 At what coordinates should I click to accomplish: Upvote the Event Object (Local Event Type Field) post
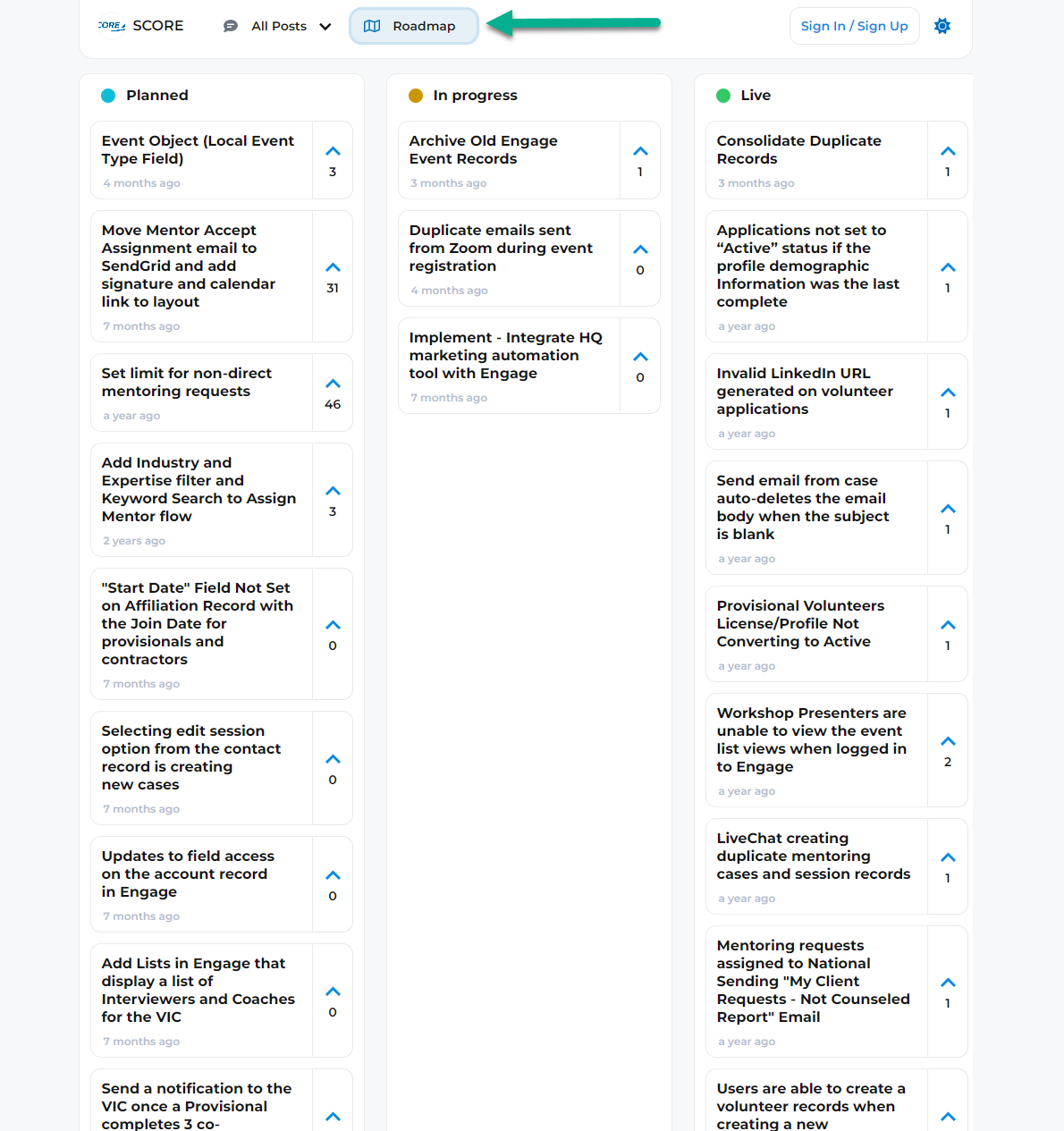333,151
